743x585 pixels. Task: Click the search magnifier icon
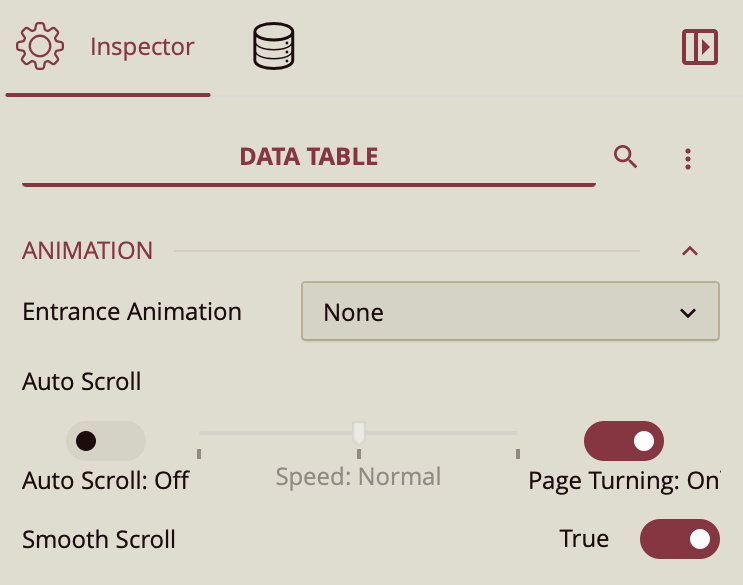626,157
